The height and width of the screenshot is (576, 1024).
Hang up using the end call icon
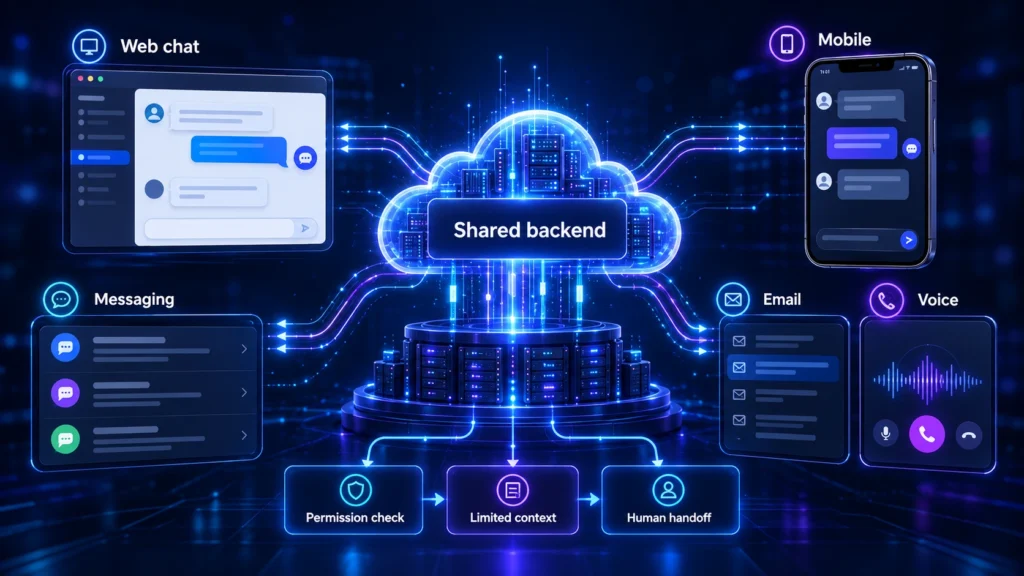click(969, 435)
